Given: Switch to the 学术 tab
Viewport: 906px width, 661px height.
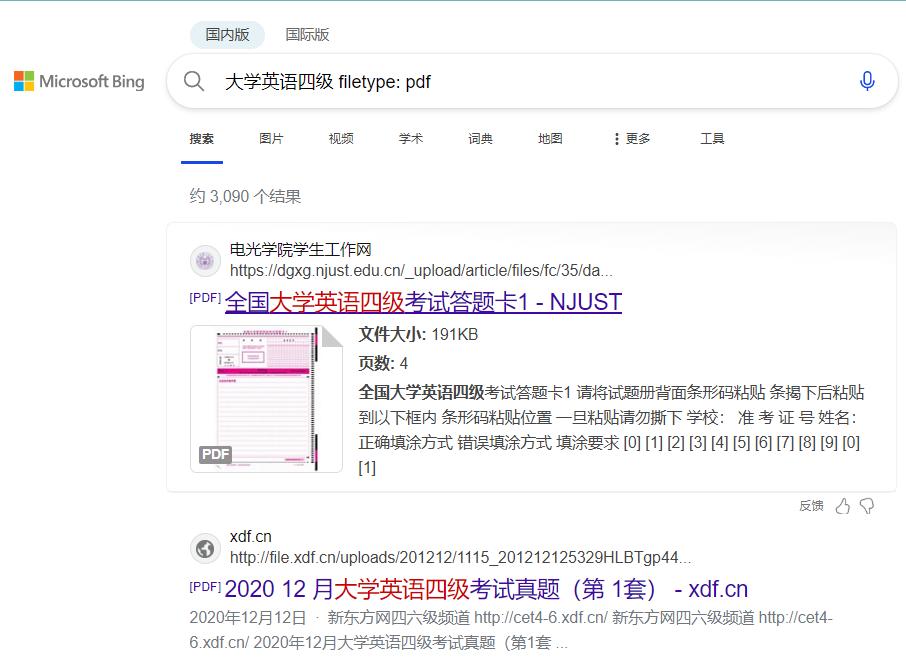Looking at the screenshot, I should click(x=411, y=139).
